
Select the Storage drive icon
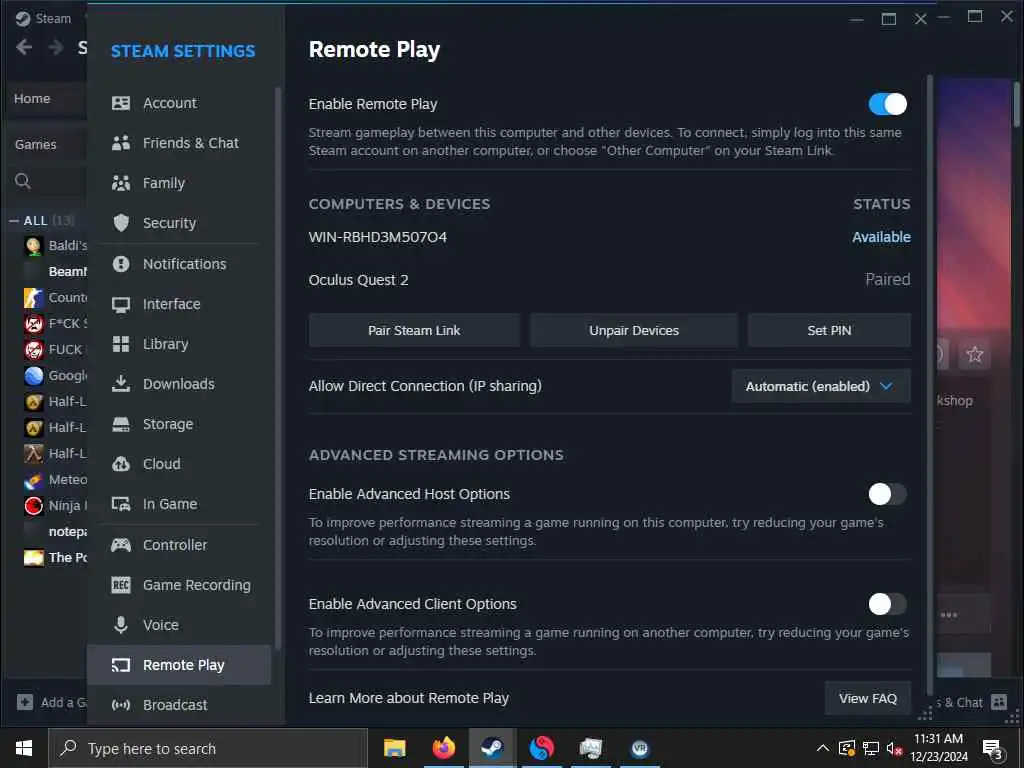[121, 424]
